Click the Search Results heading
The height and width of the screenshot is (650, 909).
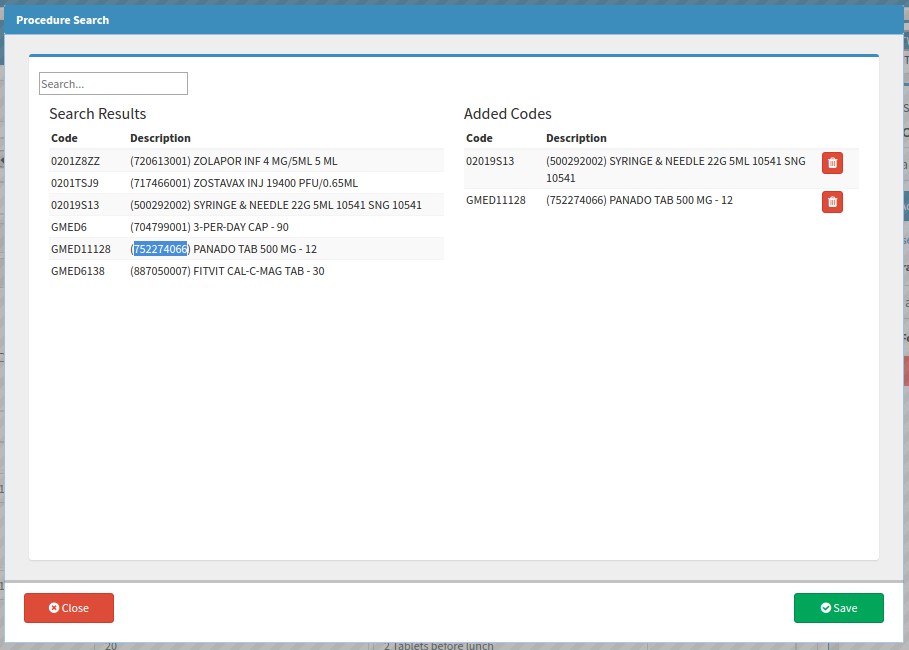98,114
